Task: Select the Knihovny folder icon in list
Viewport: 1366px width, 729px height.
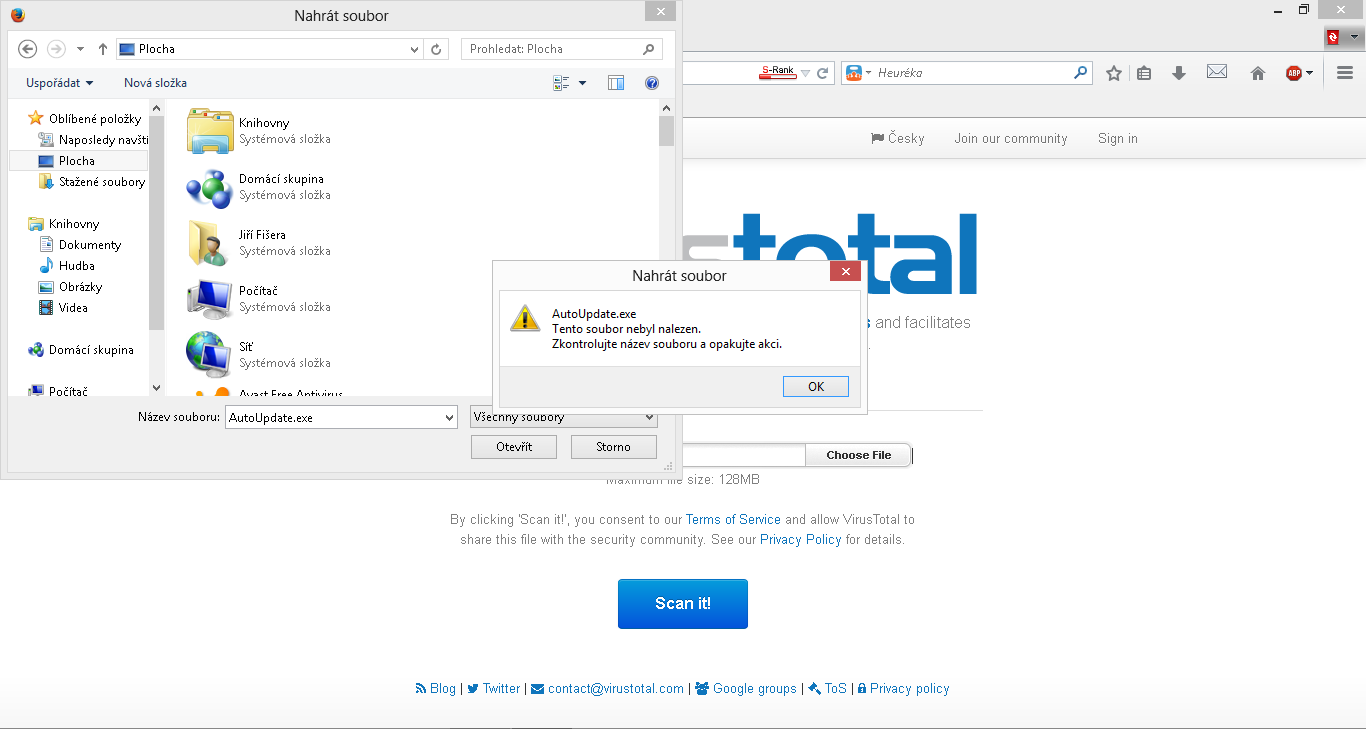Action: click(x=210, y=131)
